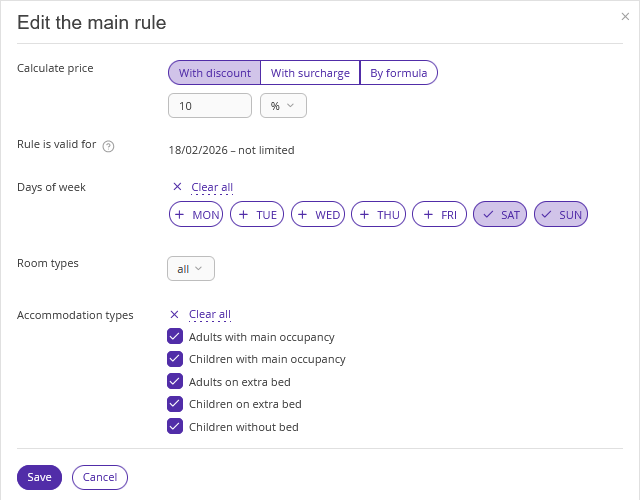Add Tuesday to days of week
The height and width of the screenshot is (500, 640).
point(257,215)
